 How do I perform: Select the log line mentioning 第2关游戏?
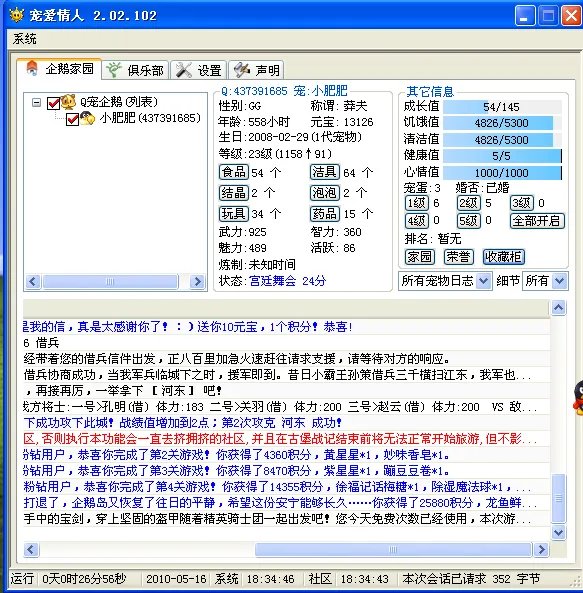286,455
